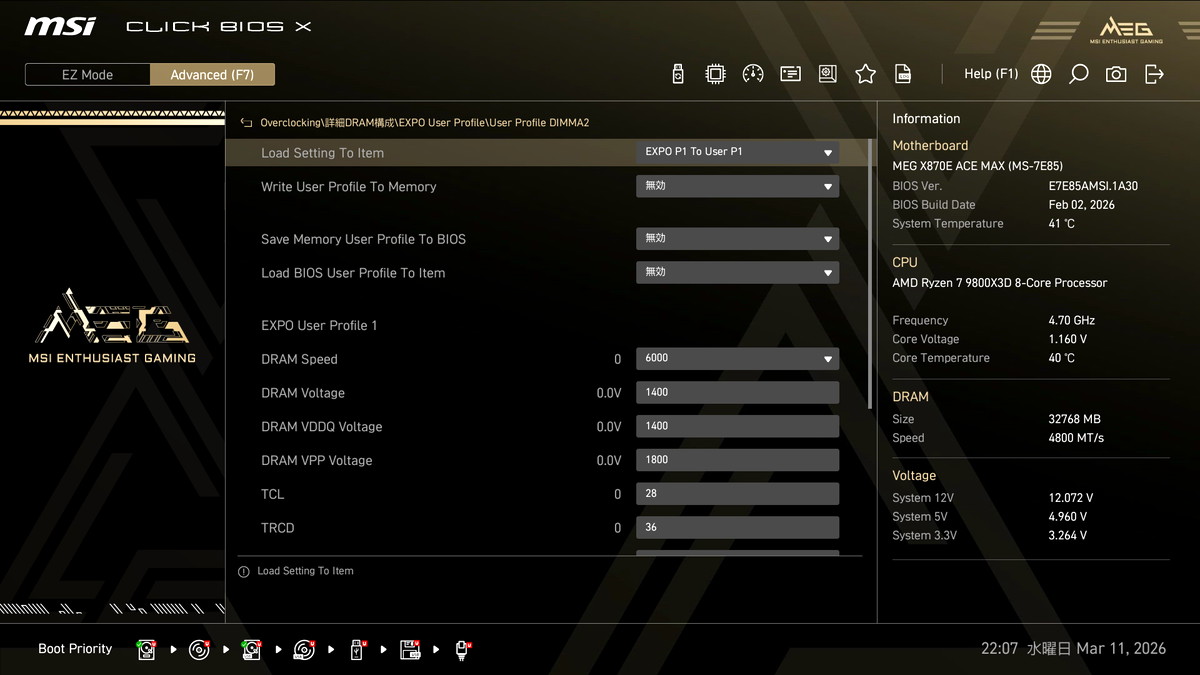The height and width of the screenshot is (675, 1200).
Task: Click the breadcrumb back arrow
Action: [246, 123]
